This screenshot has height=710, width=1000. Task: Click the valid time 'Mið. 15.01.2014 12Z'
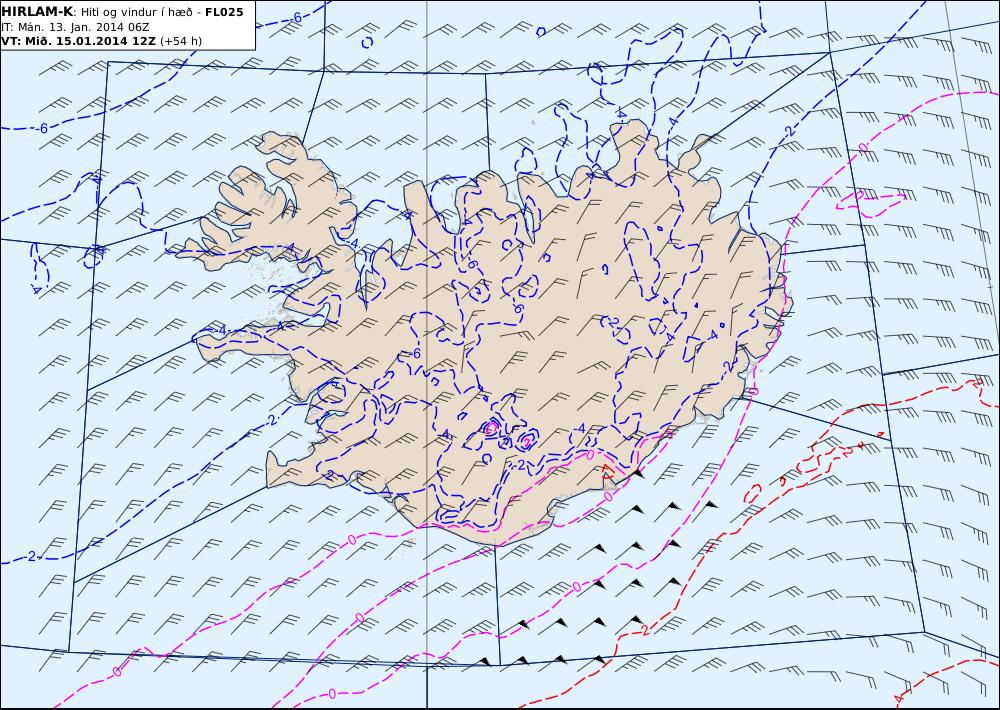coord(89,41)
